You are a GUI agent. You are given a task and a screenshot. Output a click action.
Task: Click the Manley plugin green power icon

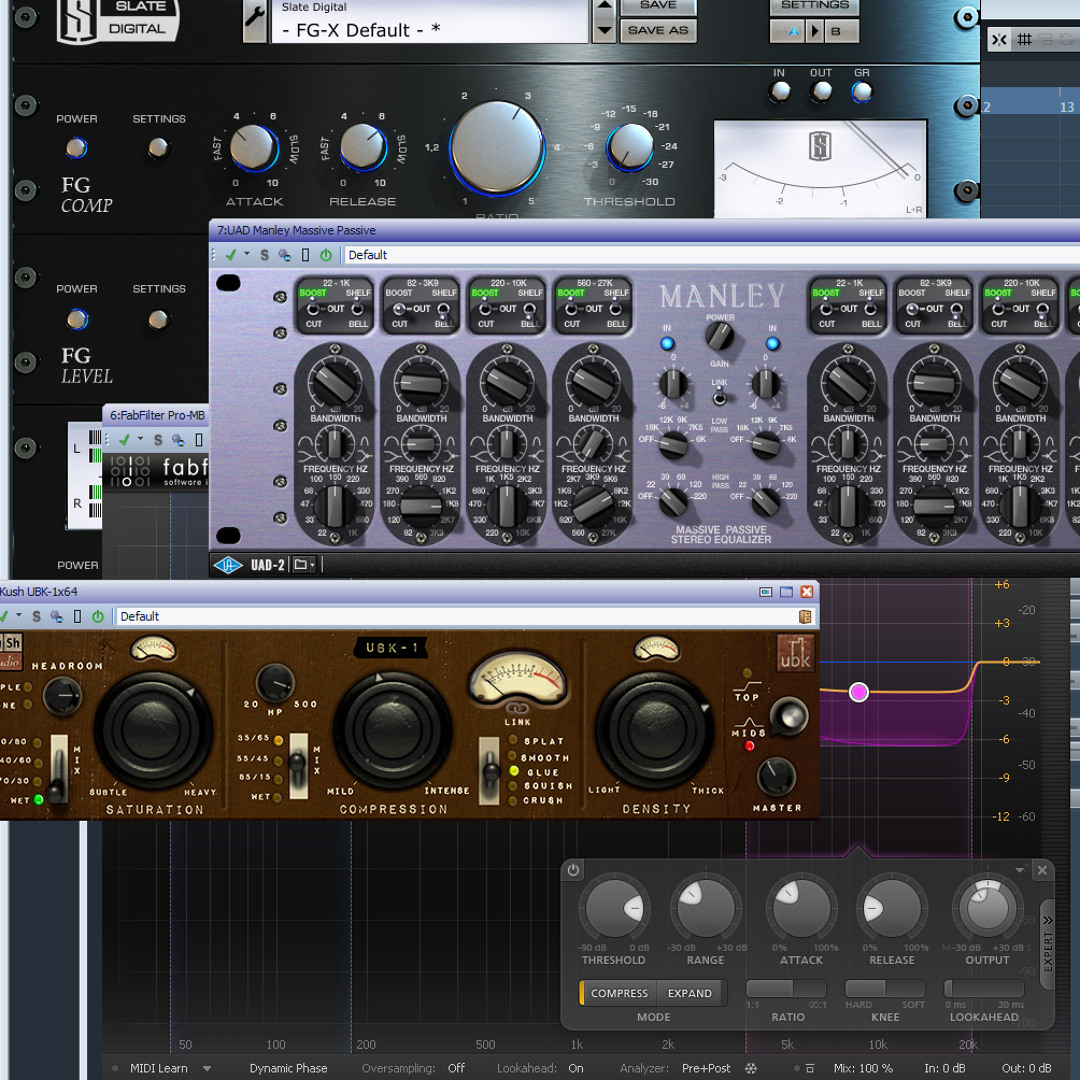[x=326, y=255]
